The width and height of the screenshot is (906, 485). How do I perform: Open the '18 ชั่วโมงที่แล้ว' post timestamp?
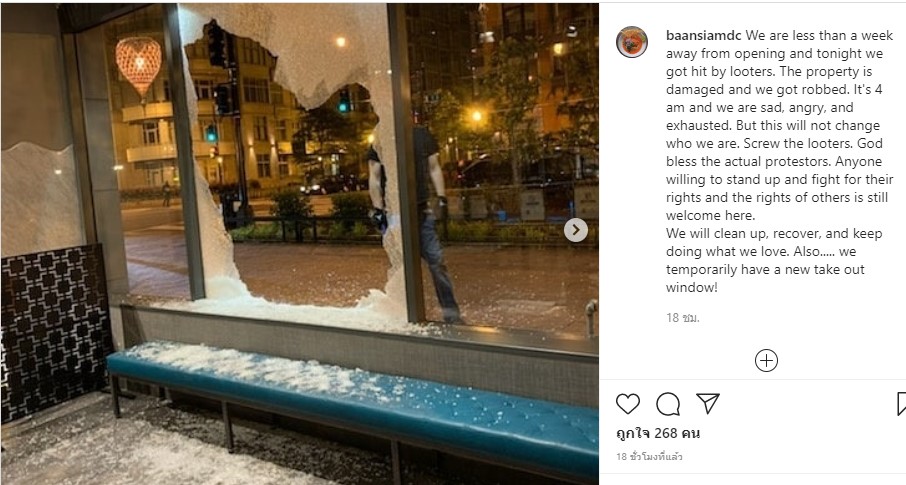[x=649, y=456]
